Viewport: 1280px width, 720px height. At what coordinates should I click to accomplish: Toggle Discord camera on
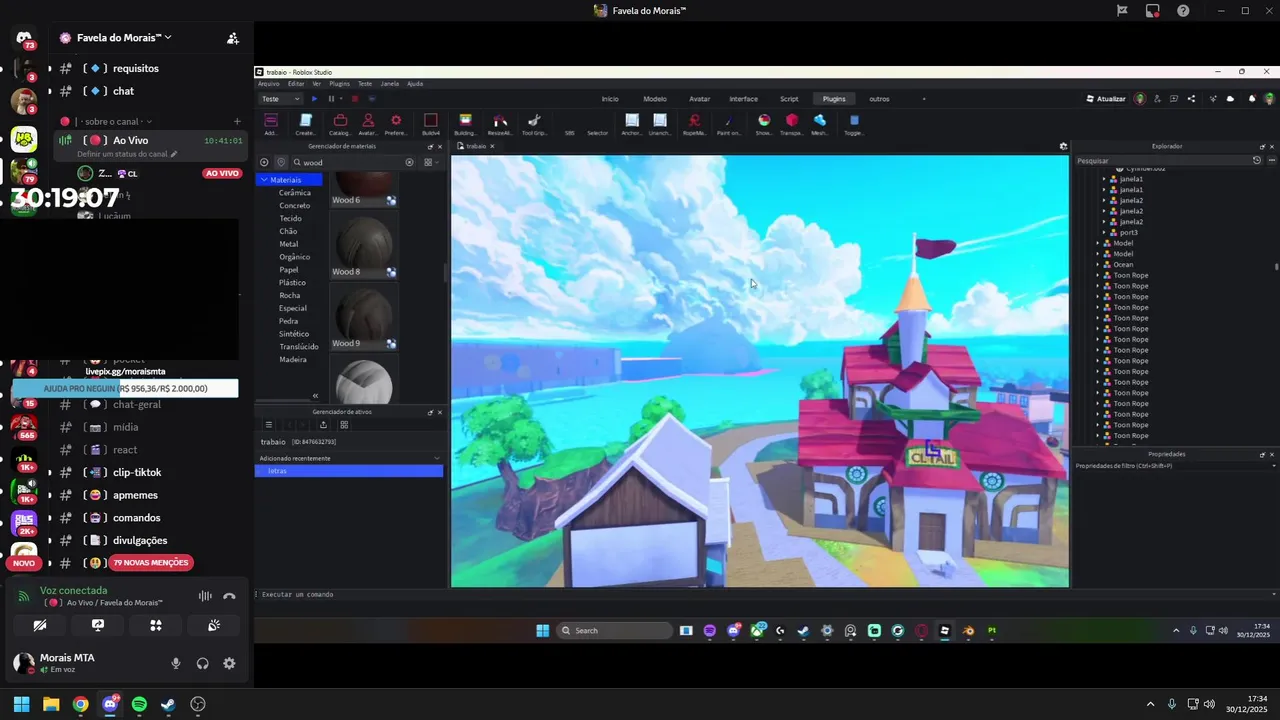pyautogui.click(x=40, y=625)
